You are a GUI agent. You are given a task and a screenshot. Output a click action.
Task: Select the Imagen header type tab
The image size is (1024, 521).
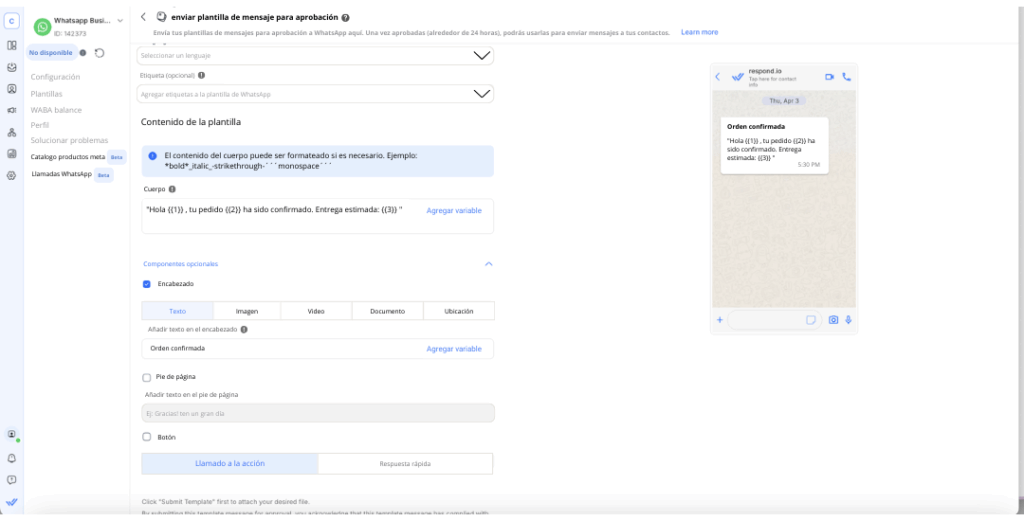(247, 311)
